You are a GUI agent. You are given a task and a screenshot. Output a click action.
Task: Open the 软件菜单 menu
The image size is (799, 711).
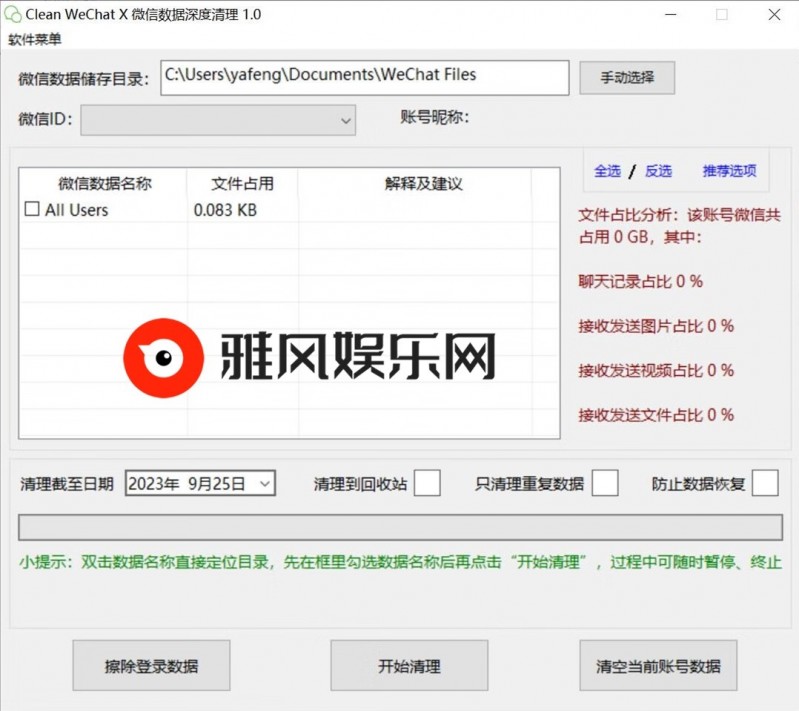coord(35,39)
